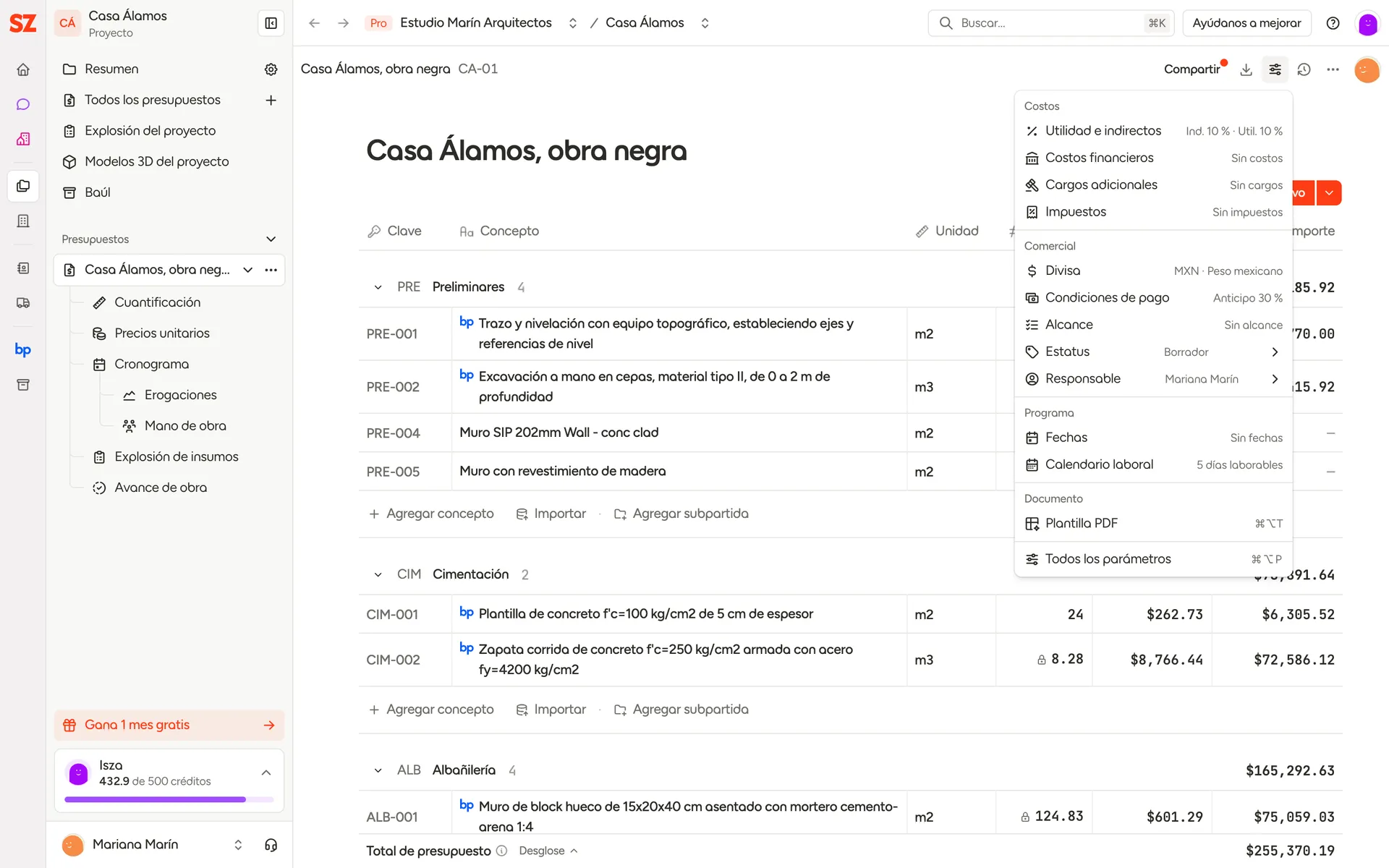Open Estatus submenu showing Borrador
The height and width of the screenshot is (868, 1389).
tap(1153, 352)
